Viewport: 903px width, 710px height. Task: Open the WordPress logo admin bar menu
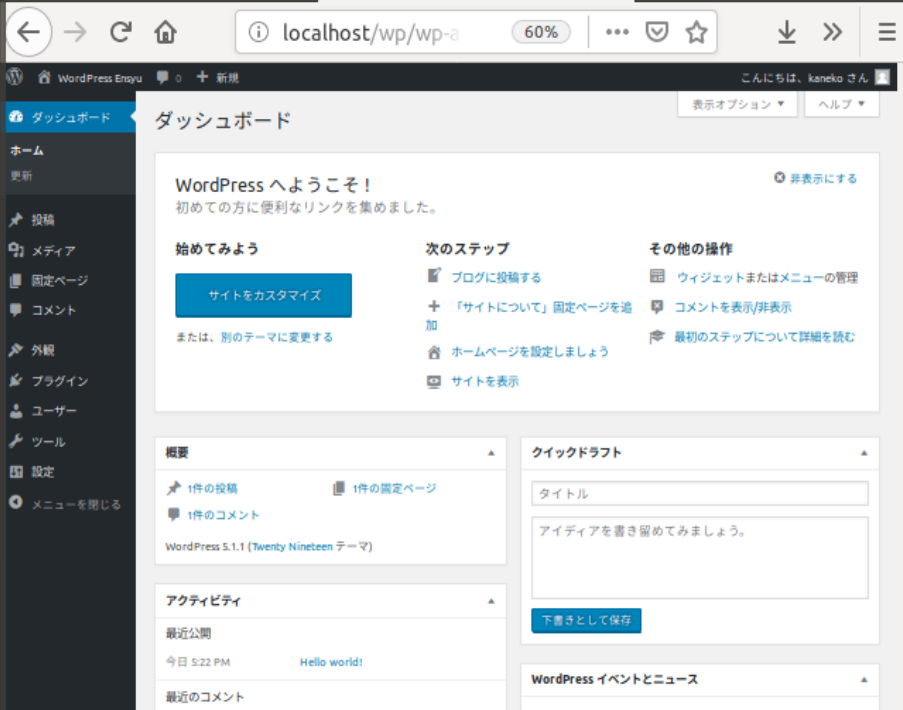pyautogui.click(x=15, y=77)
